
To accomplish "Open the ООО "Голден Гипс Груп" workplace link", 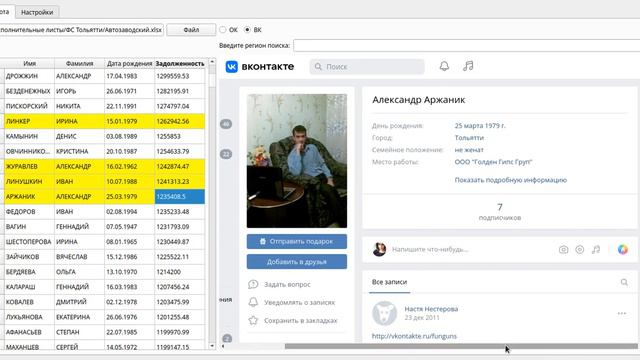I will (493, 162).
